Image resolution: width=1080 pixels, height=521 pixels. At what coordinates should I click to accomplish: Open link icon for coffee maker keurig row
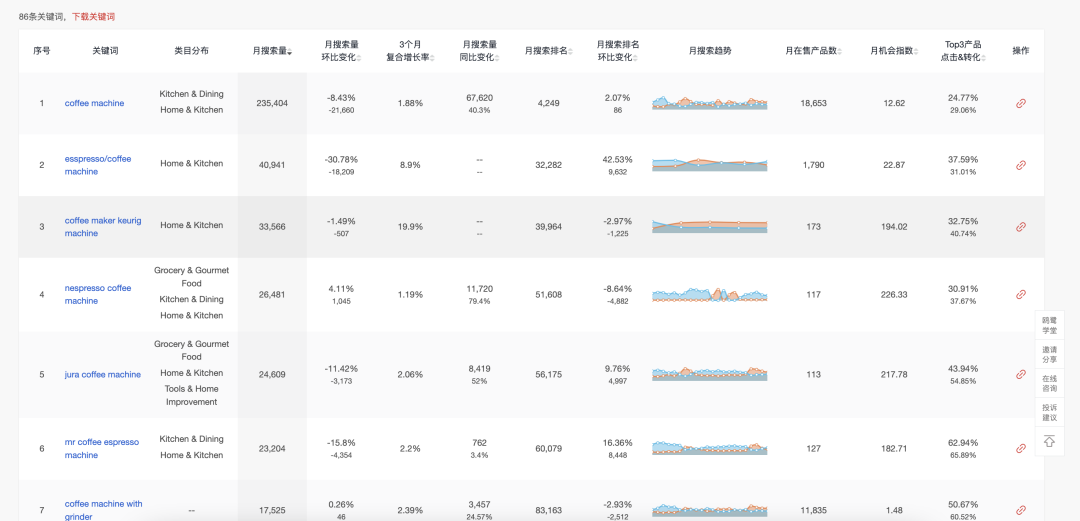[1021, 227]
